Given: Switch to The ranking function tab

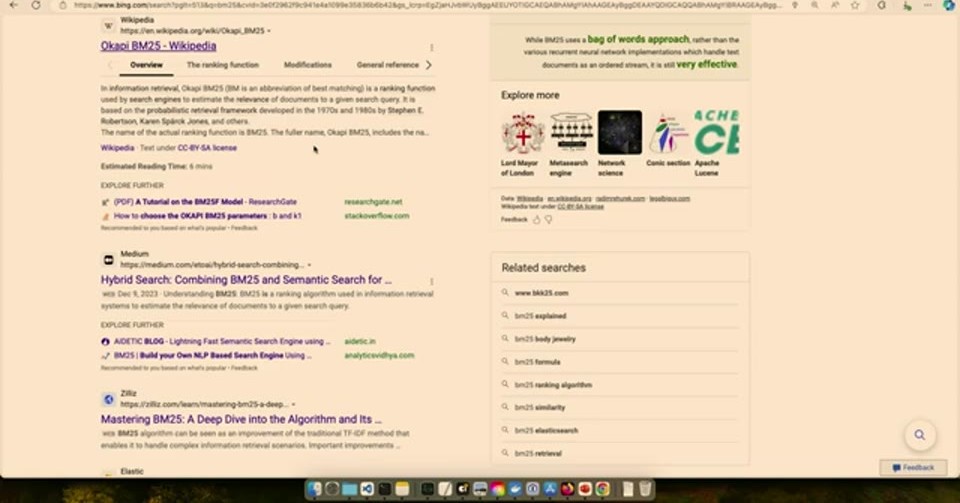Looking at the screenshot, I should pos(223,65).
